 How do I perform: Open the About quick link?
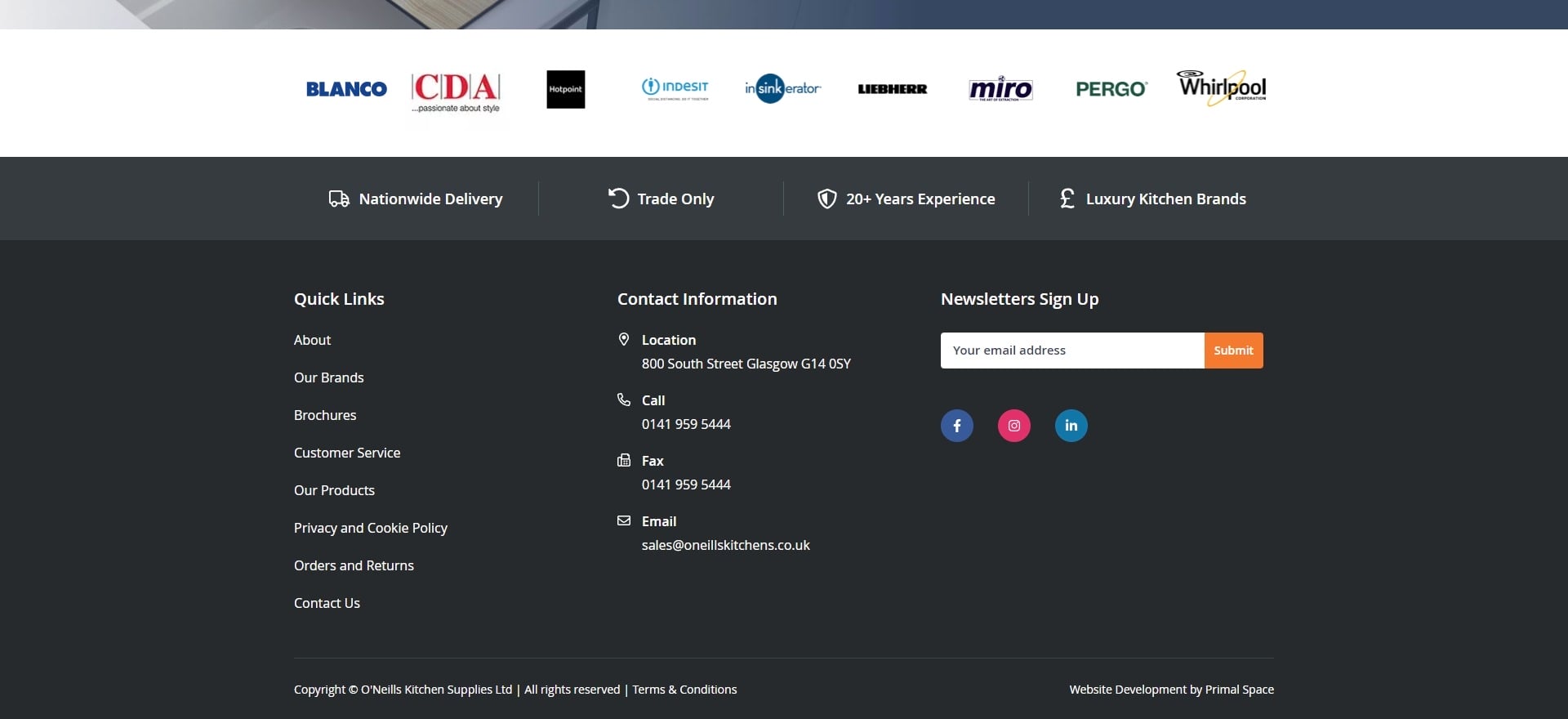[312, 340]
